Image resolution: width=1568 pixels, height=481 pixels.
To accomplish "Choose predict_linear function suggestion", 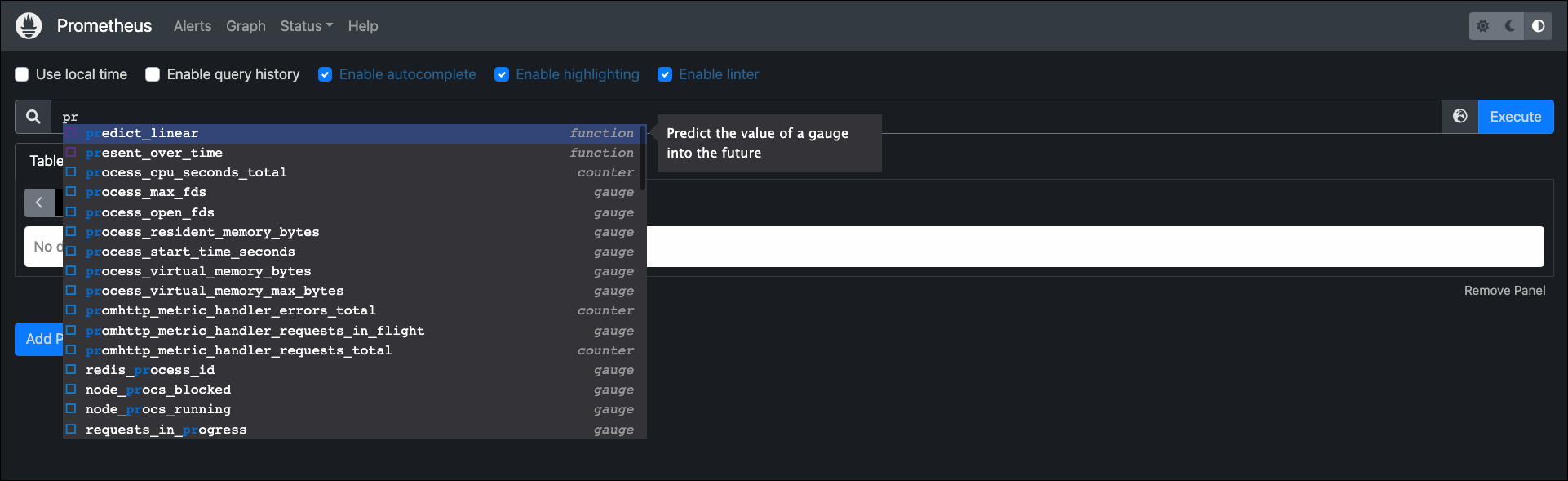I will [x=355, y=133].
